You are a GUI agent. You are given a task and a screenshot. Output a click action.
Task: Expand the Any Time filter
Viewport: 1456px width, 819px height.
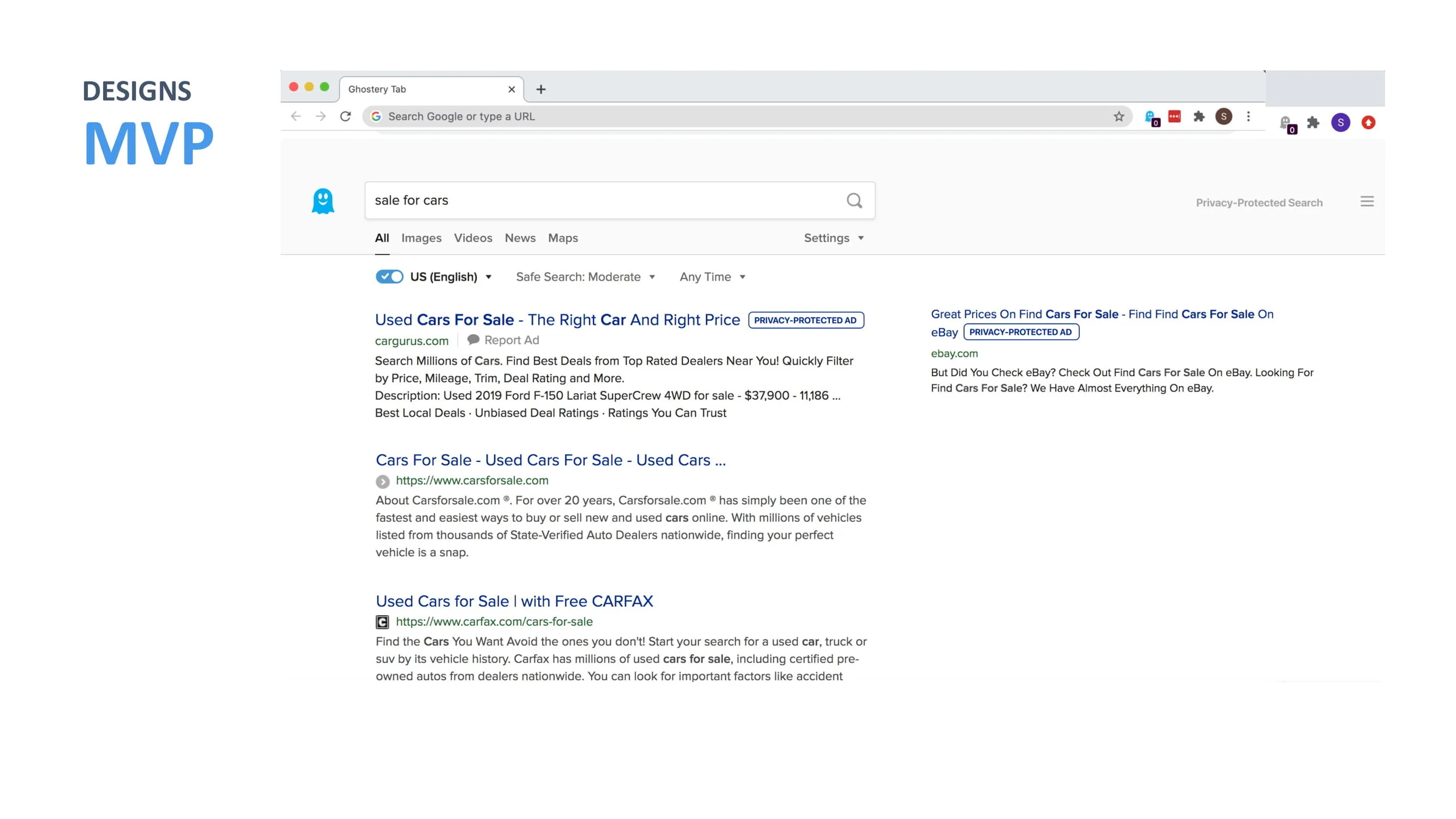[712, 277]
